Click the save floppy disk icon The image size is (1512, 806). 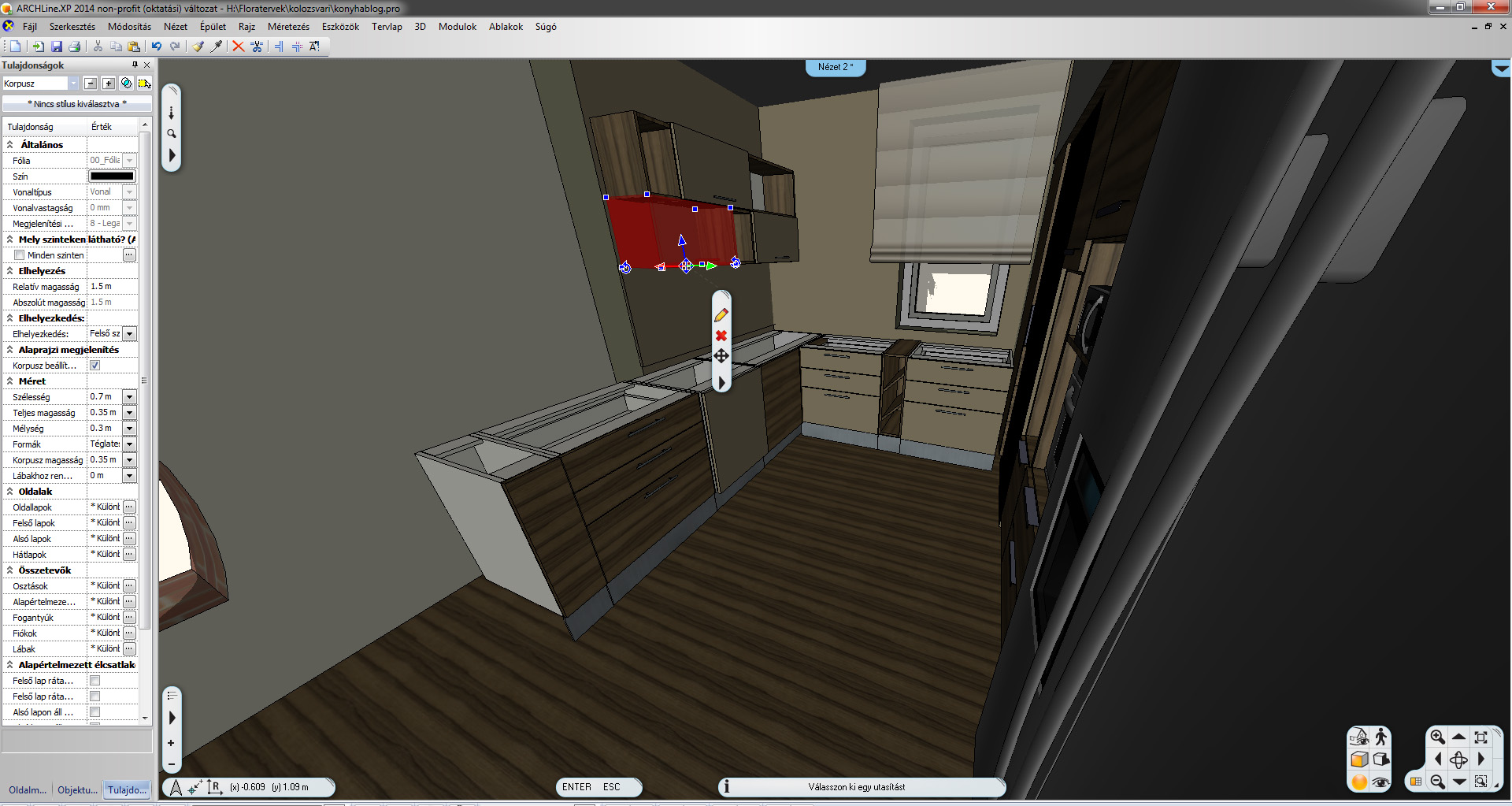57,46
